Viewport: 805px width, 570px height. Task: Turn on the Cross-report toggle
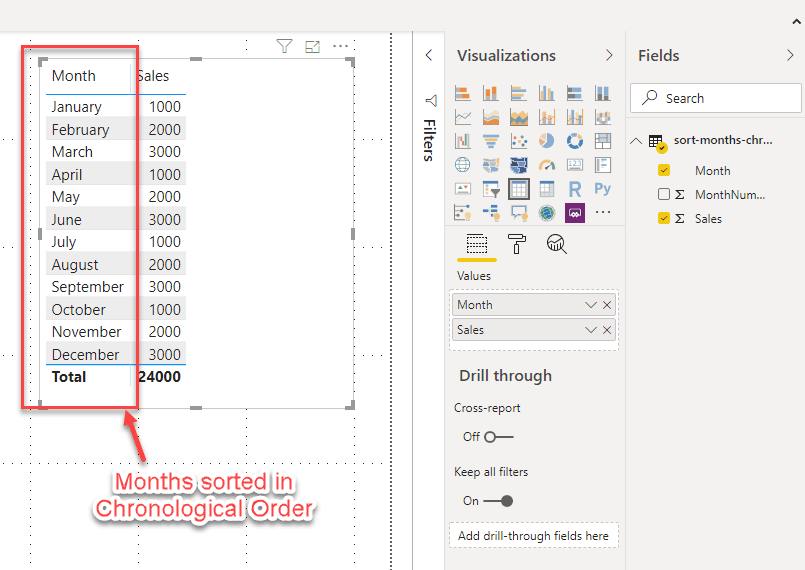click(x=497, y=437)
